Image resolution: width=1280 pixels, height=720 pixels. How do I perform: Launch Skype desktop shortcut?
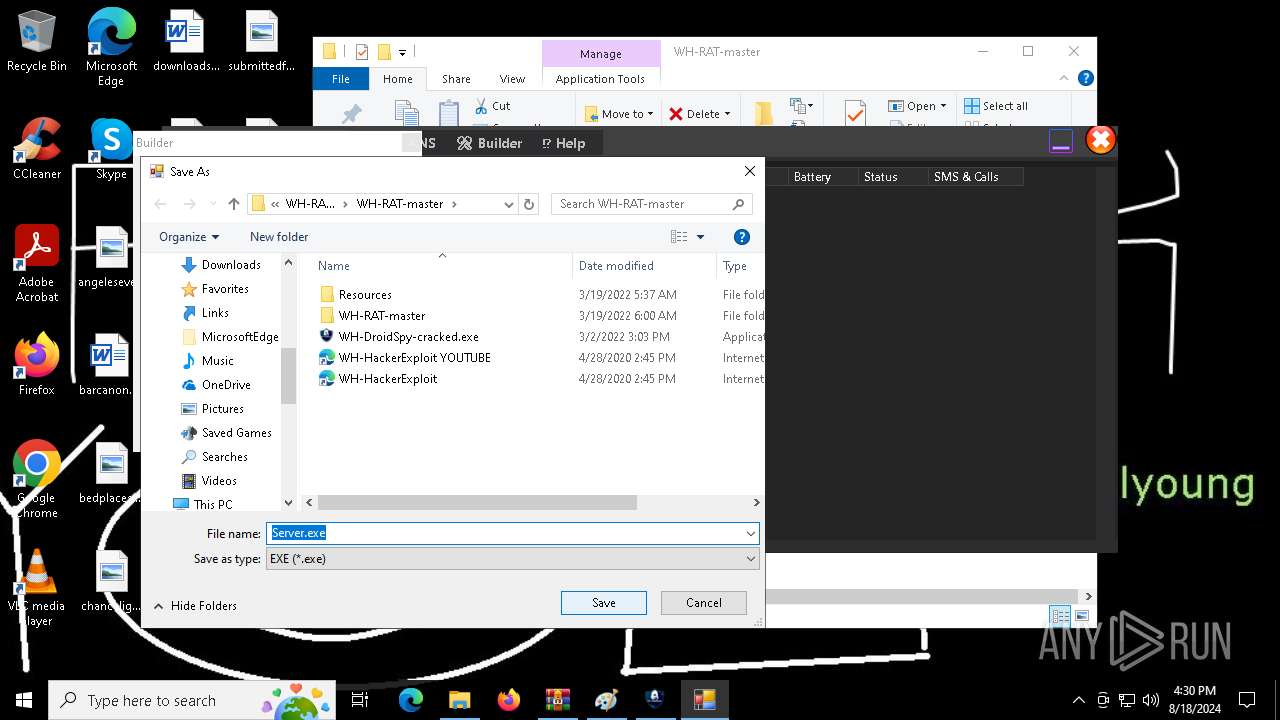coord(111,149)
